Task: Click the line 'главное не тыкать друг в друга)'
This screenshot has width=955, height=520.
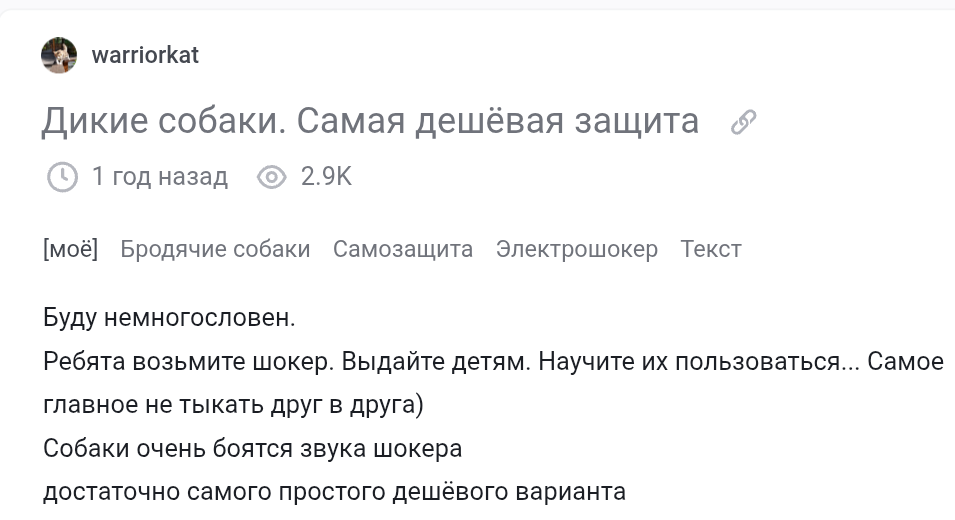Action: click(x=234, y=405)
